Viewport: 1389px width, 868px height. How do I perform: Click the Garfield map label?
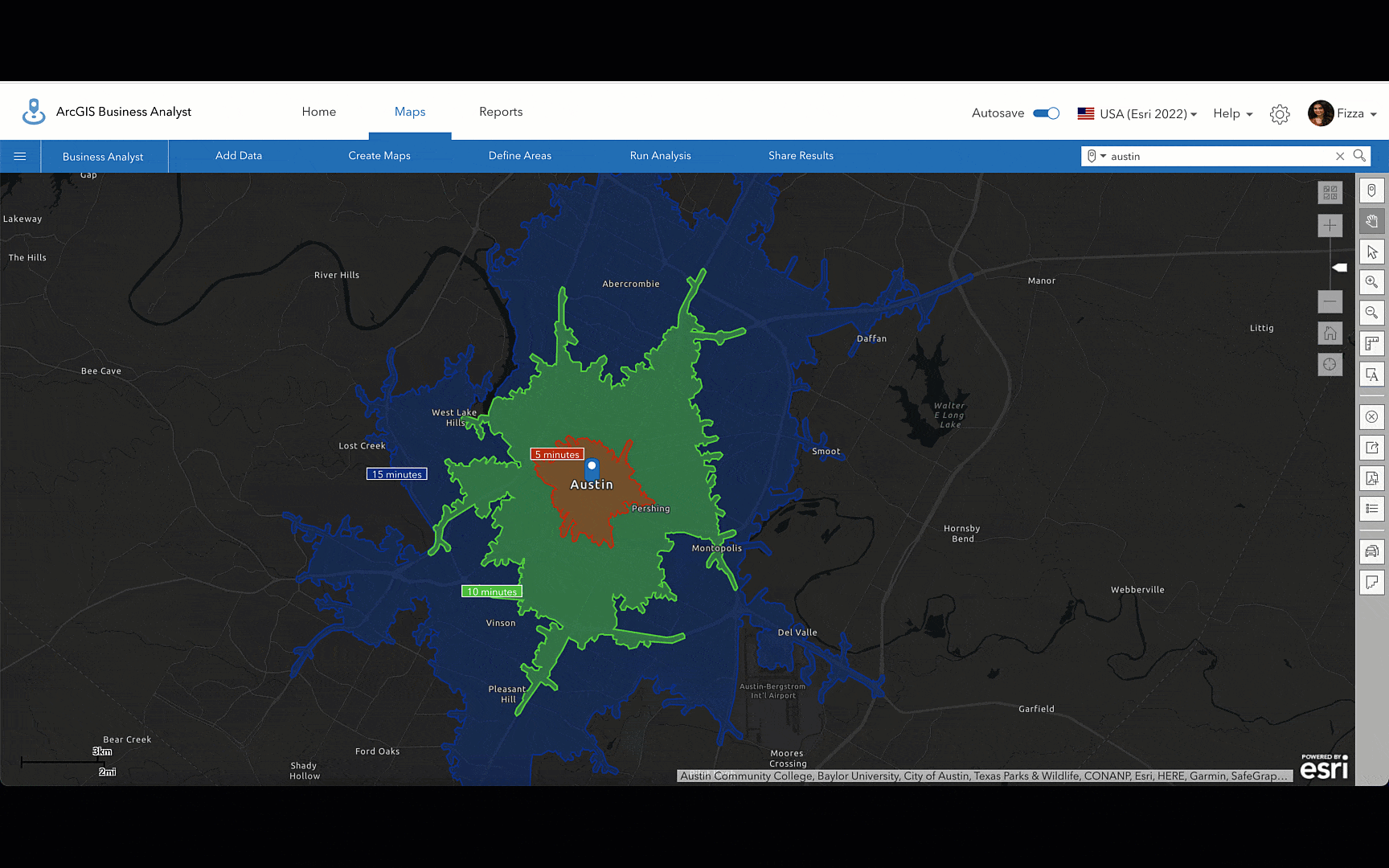(1037, 709)
